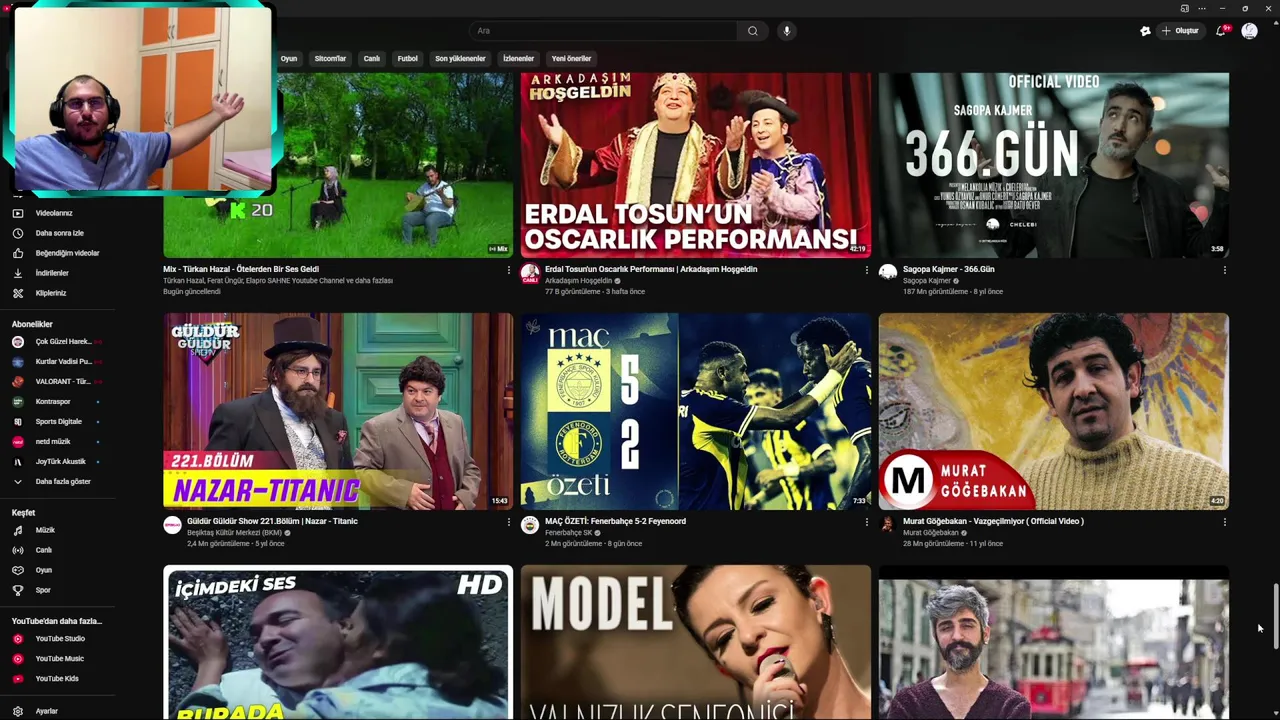
Task: Open the Beşiktaş Kültür Merkezi (BKM) channel link
Action: 234,533
